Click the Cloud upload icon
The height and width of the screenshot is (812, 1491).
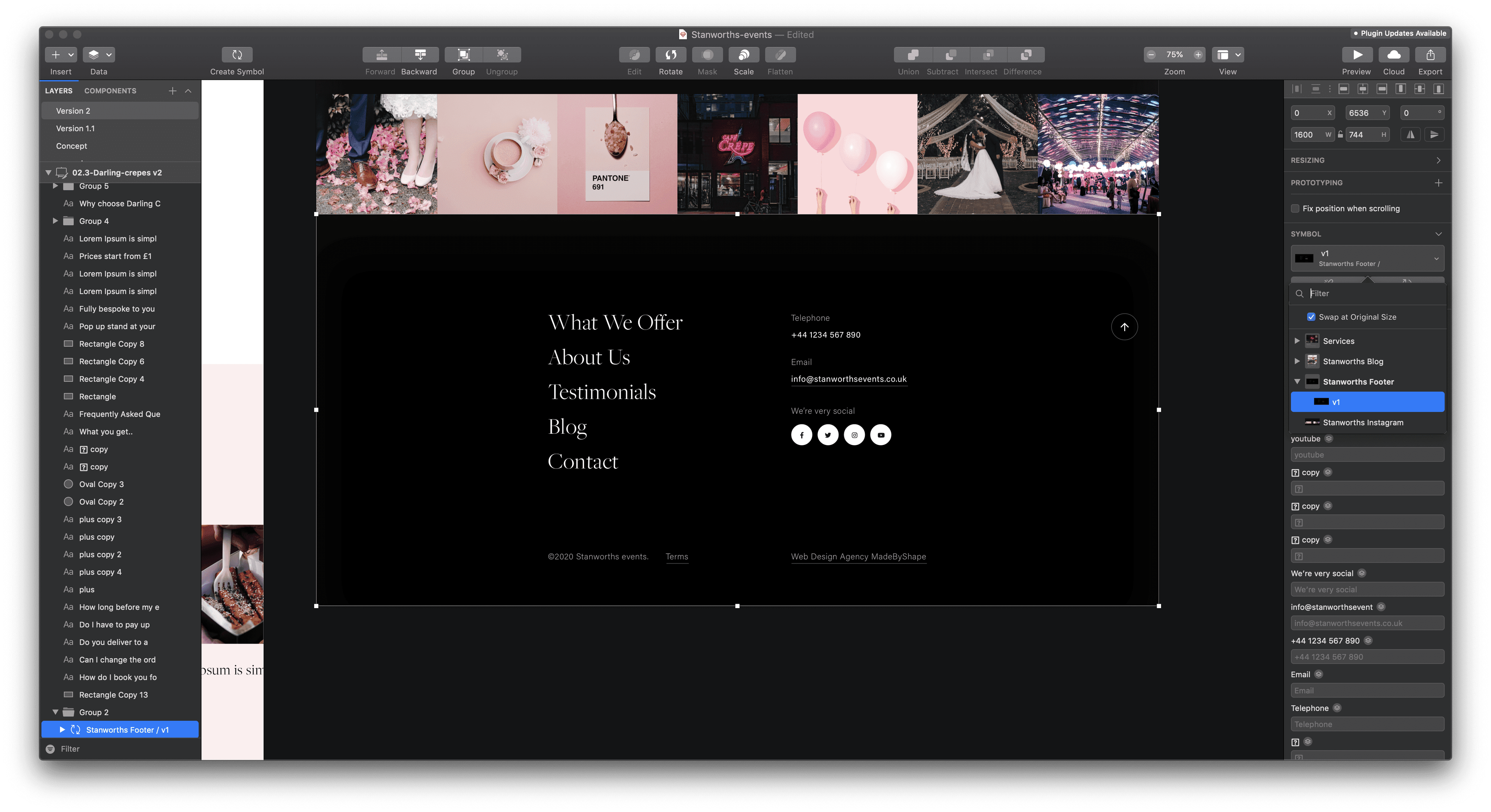(x=1393, y=54)
